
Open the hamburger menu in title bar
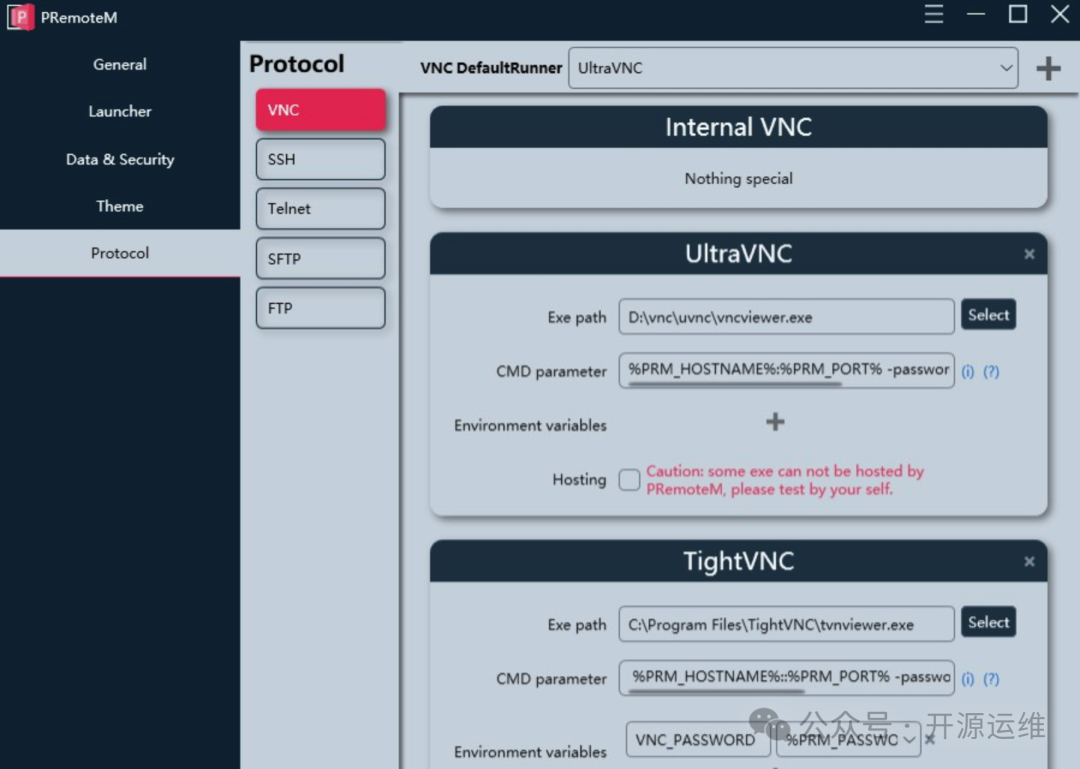tap(933, 14)
